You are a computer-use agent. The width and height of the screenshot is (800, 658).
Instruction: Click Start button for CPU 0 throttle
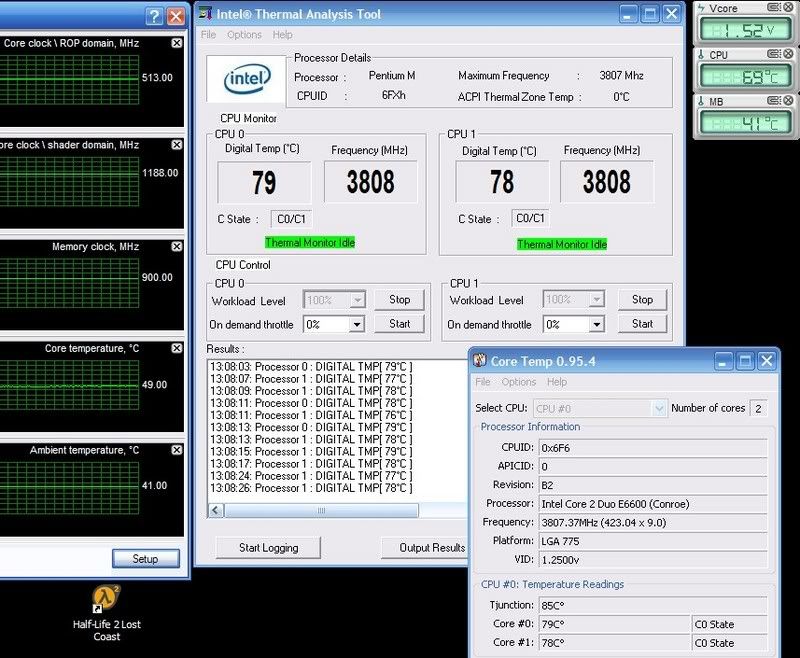399,323
